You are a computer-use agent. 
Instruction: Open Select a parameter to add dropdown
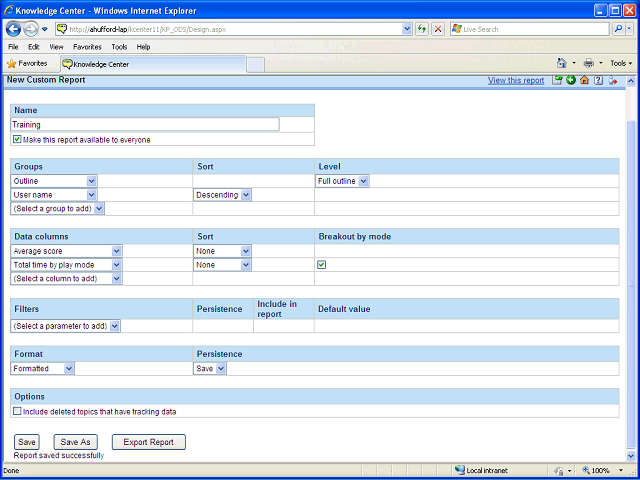click(x=66, y=326)
